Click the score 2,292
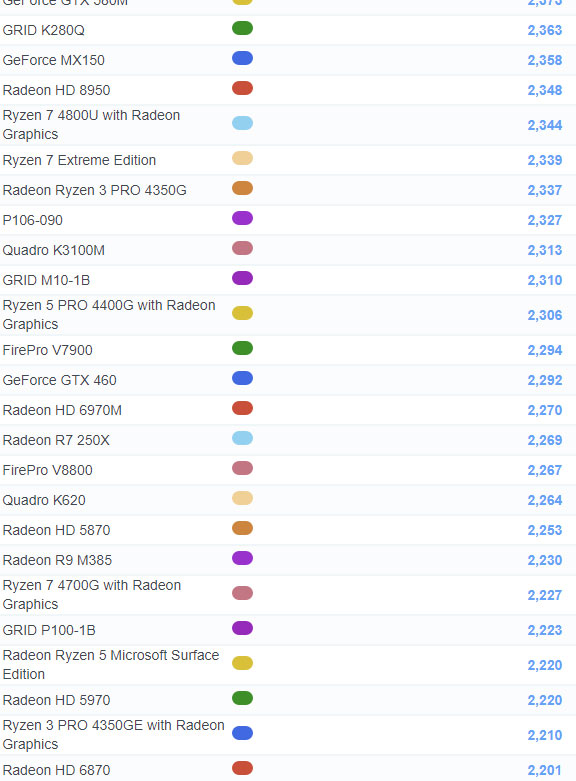 click(545, 380)
